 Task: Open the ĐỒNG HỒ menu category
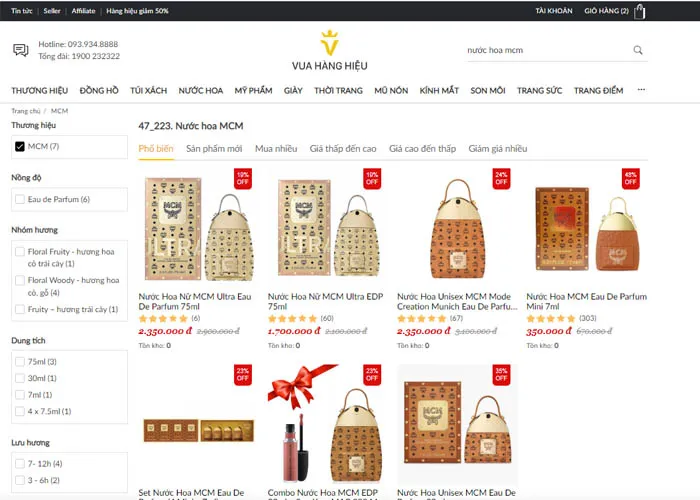99,91
